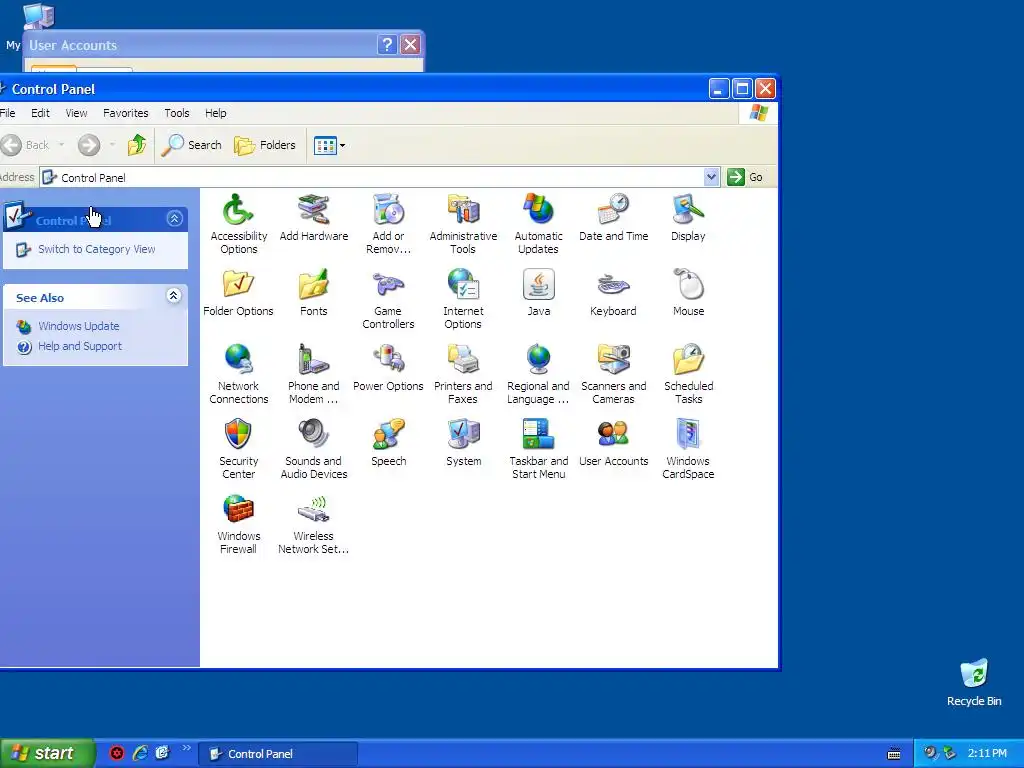Click the red Quick Launch icon
This screenshot has width=1024, height=768.
116,753
